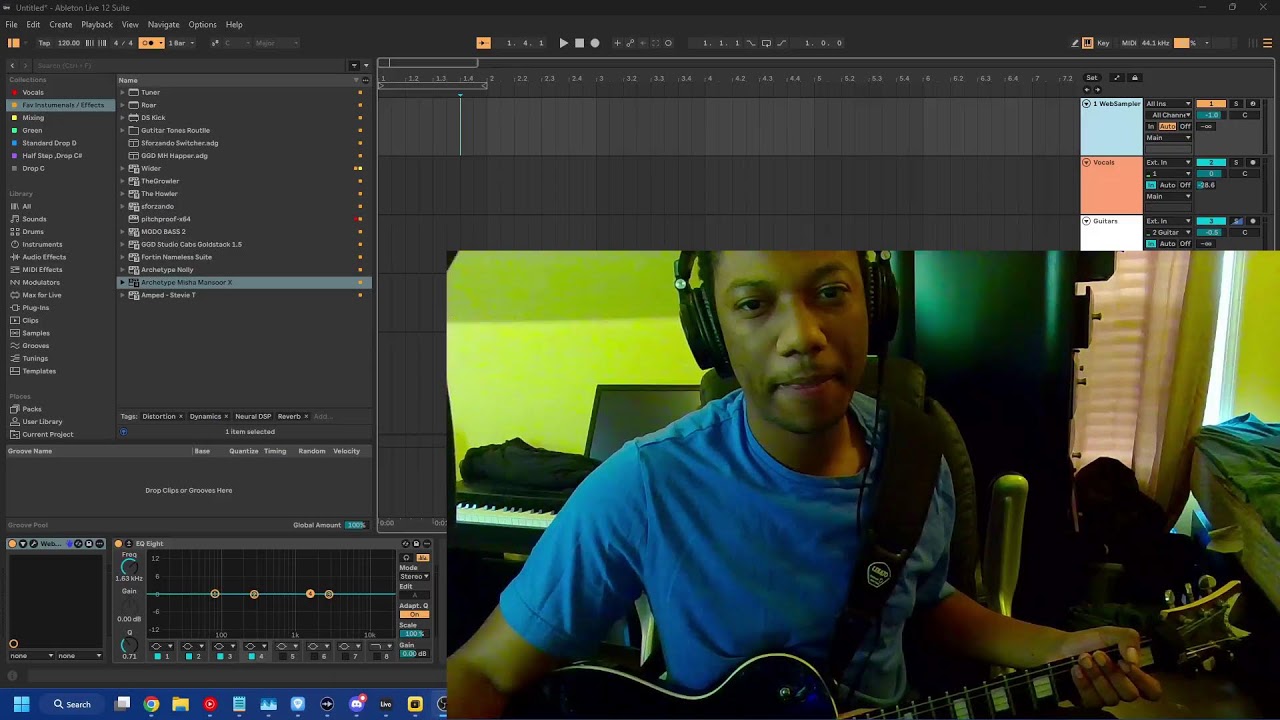Open the 1 Bar quantization dropdown
This screenshot has width=1280, height=720.
181,43
